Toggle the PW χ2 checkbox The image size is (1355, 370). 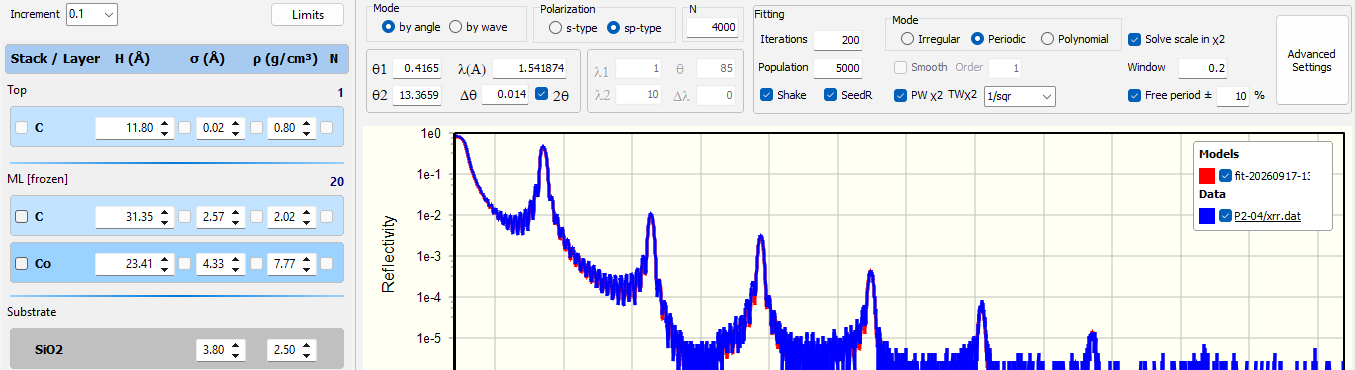pos(901,95)
